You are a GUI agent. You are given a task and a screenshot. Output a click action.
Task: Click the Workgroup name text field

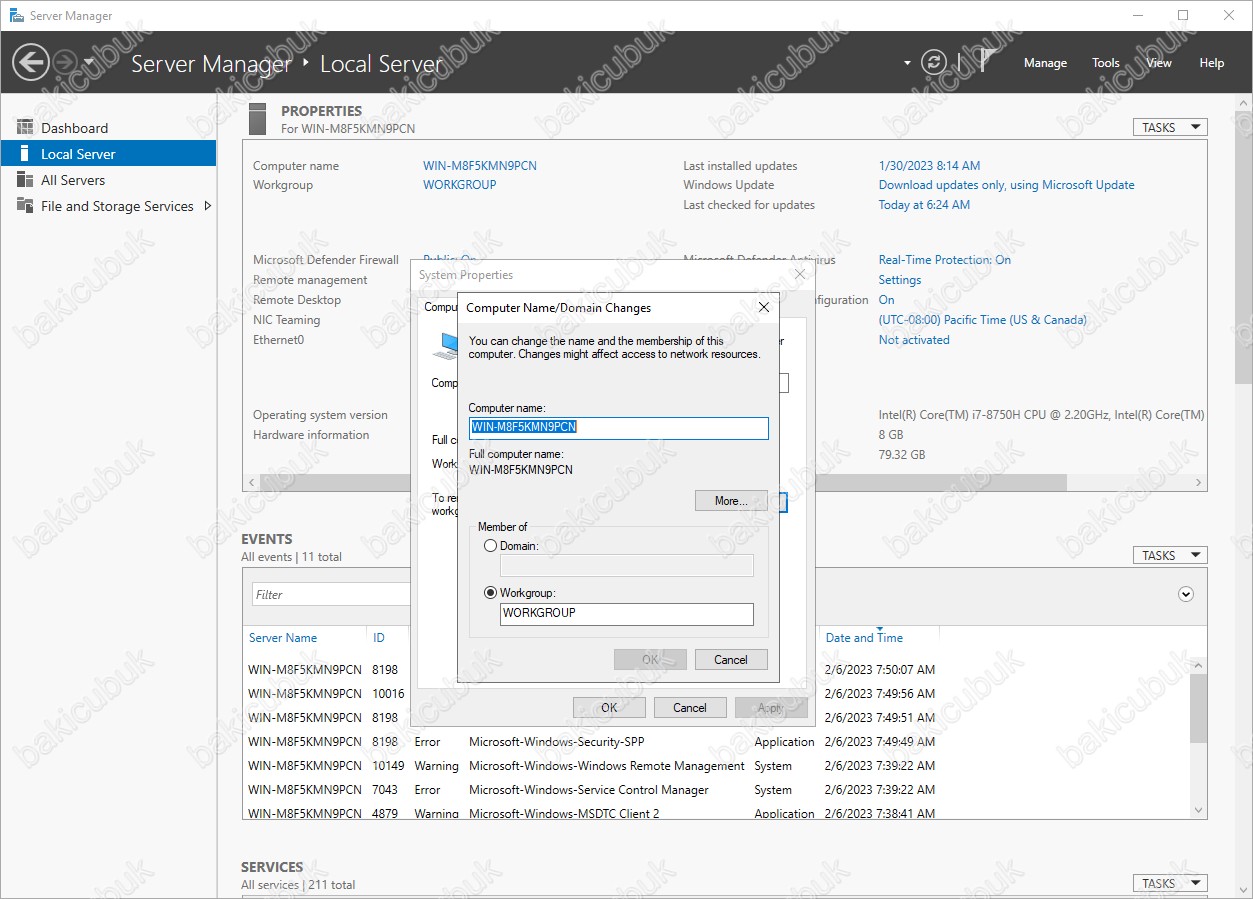click(626, 614)
